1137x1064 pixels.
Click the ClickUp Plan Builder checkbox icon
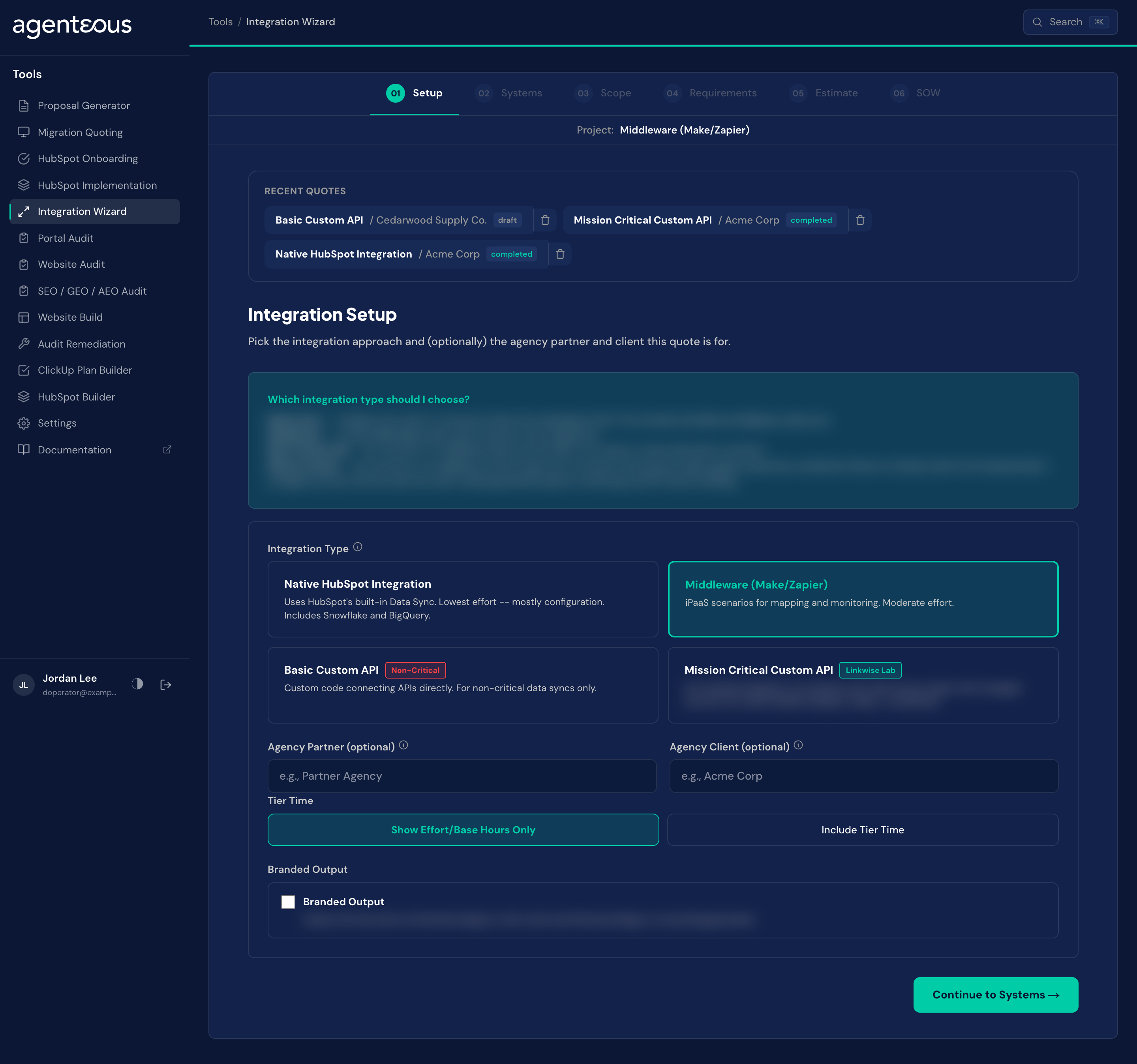pyautogui.click(x=23, y=370)
